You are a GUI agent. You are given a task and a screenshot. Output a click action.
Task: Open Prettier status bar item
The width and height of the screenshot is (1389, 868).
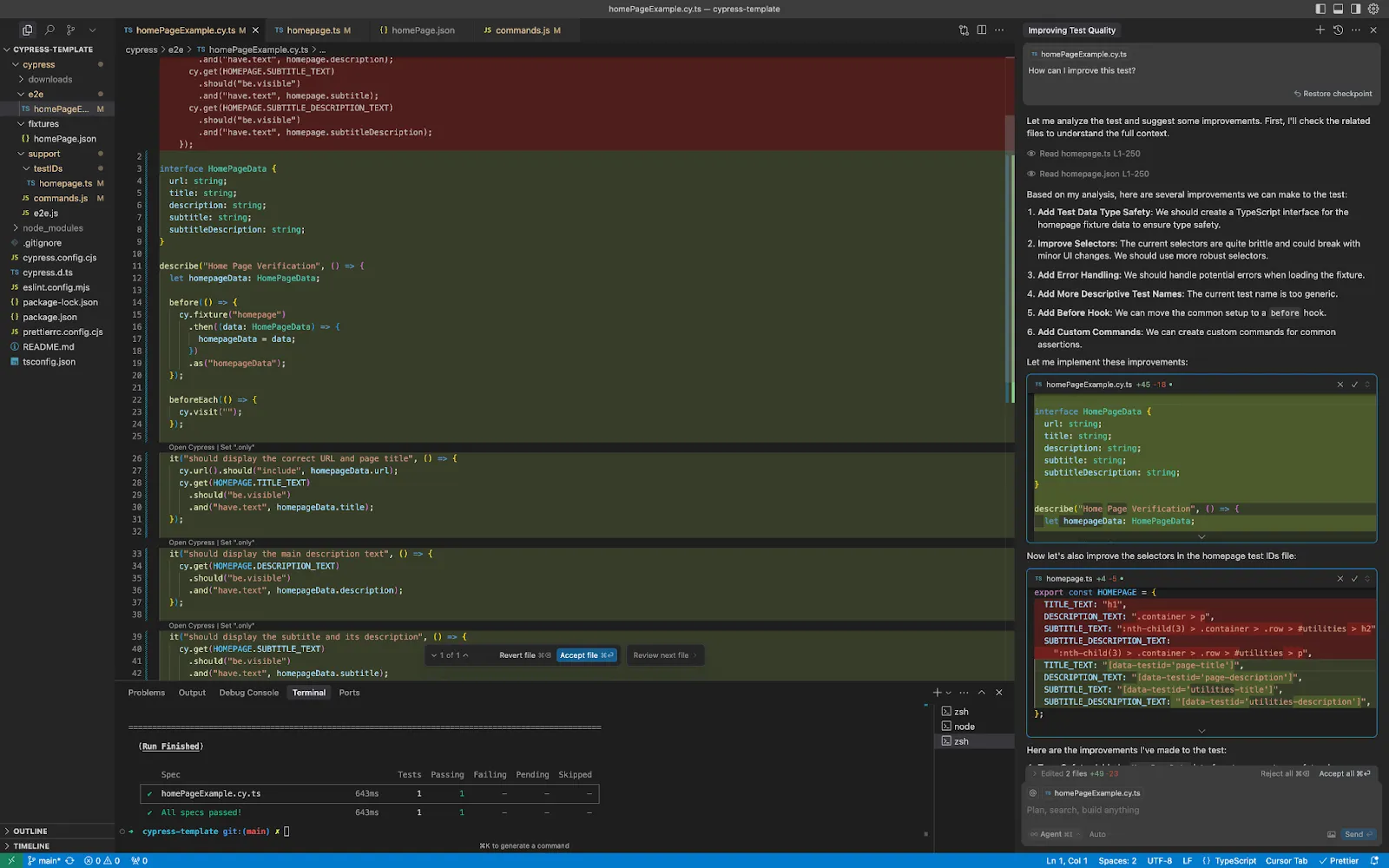pyautogui.click(x=1339, y=861)
